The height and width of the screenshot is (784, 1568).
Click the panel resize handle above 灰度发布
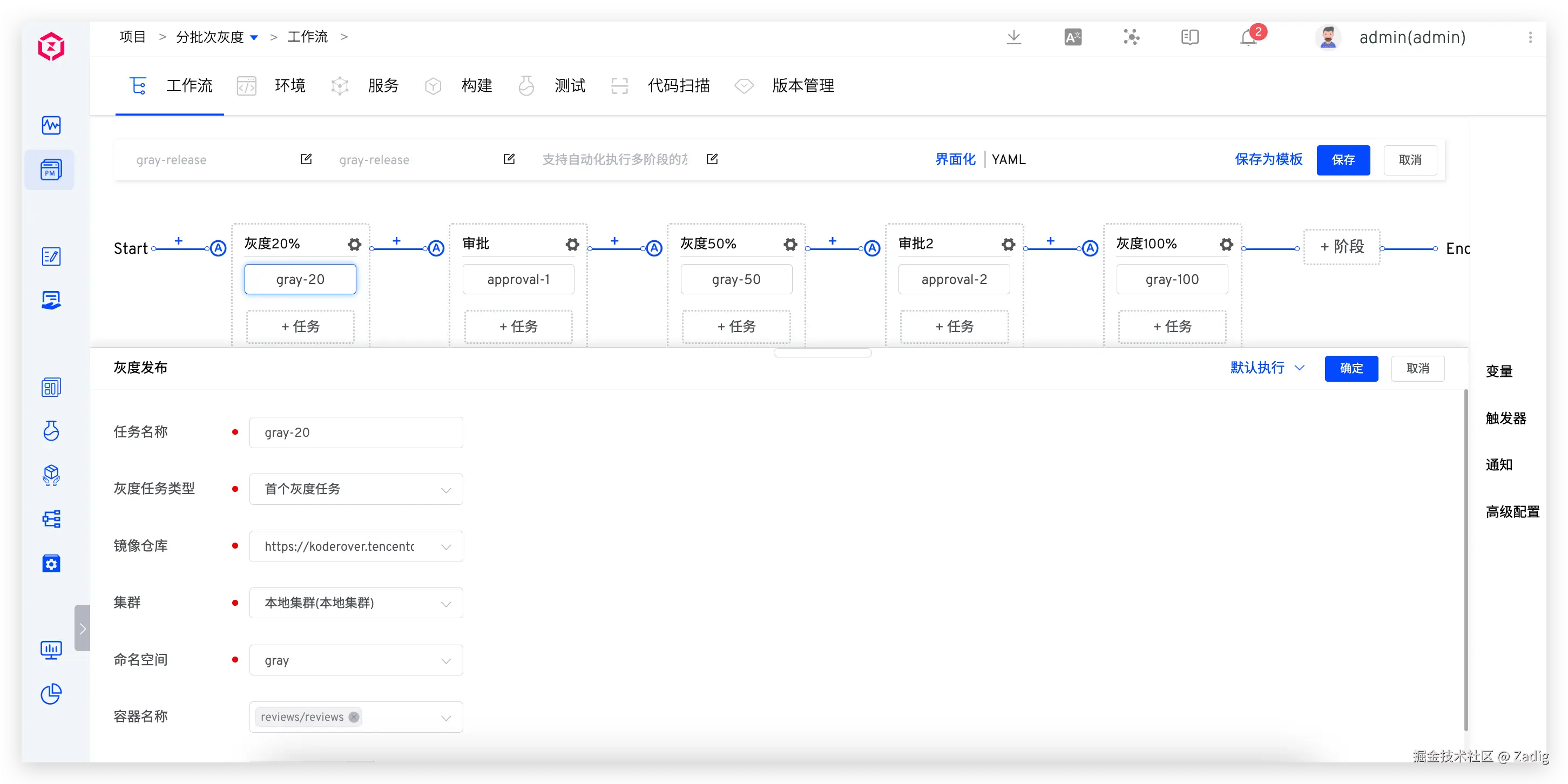(822, 353)
